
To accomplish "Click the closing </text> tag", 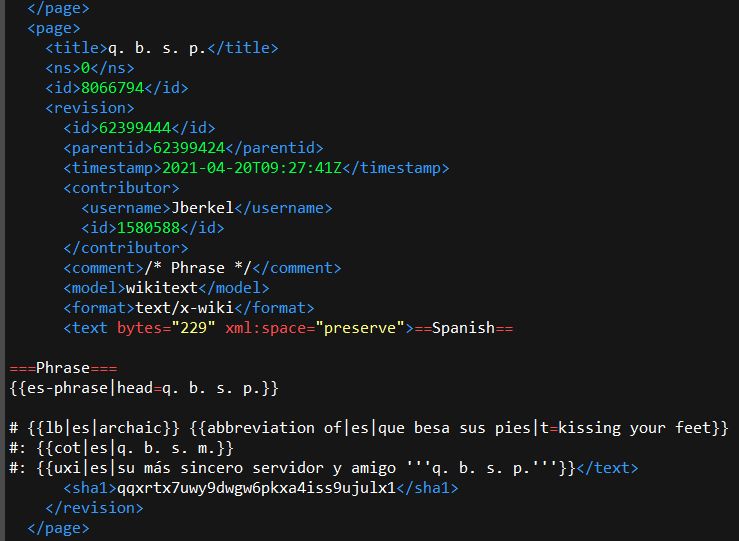I will [607, 468].
